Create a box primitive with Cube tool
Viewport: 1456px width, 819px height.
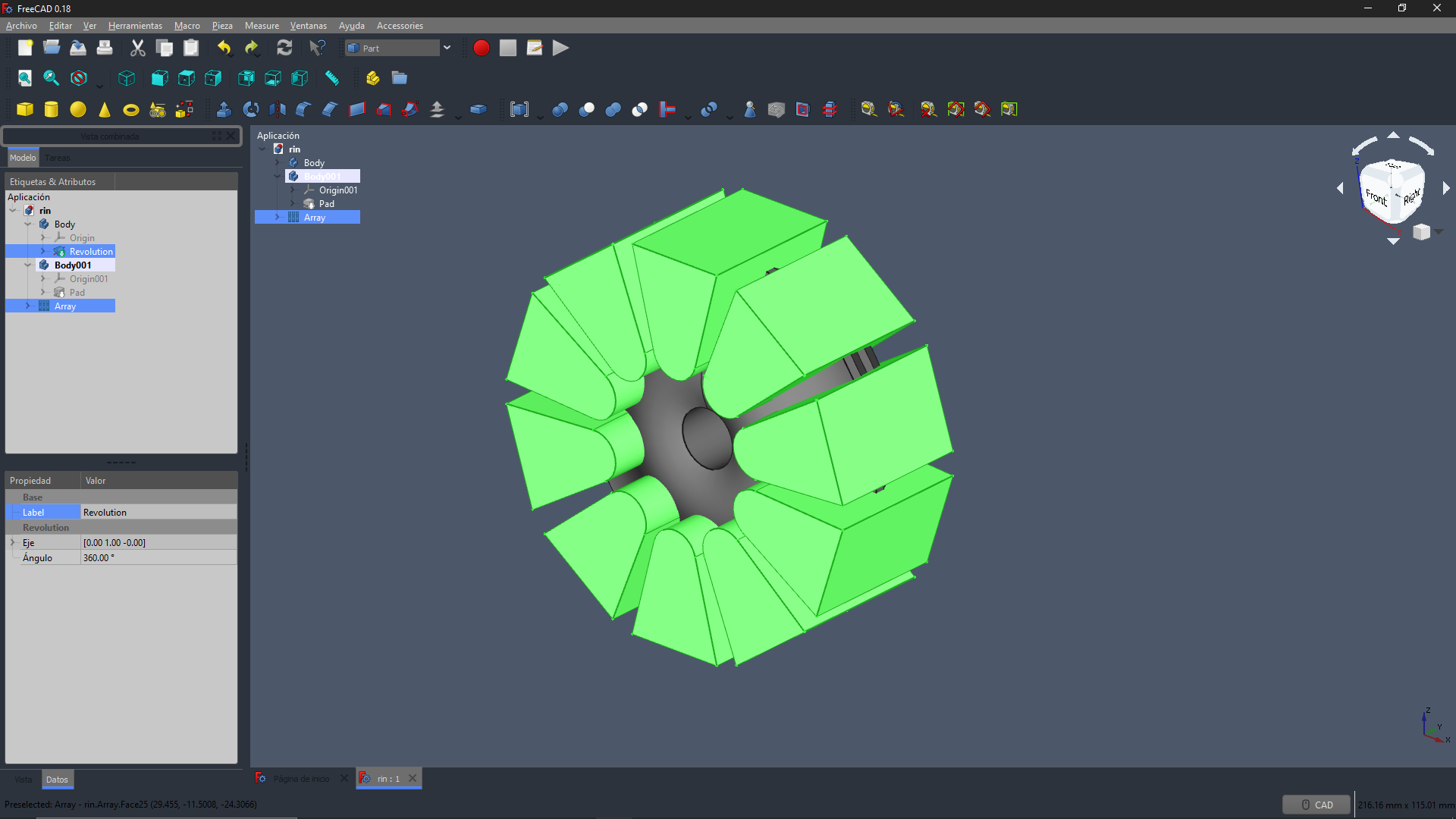[25, 109]
